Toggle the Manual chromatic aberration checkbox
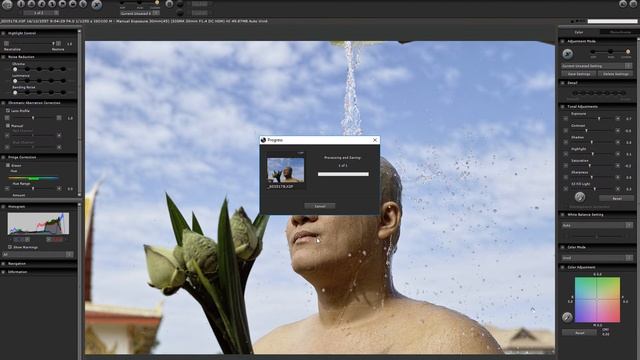Screen dimensions: 640x360 click(8, 126)
